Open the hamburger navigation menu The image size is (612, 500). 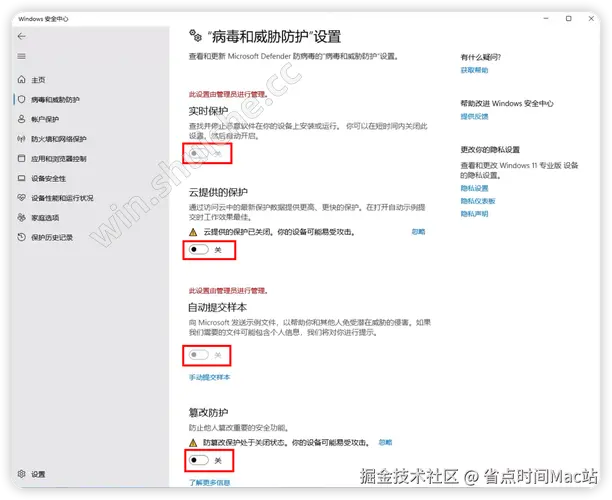tap(21, 56)
